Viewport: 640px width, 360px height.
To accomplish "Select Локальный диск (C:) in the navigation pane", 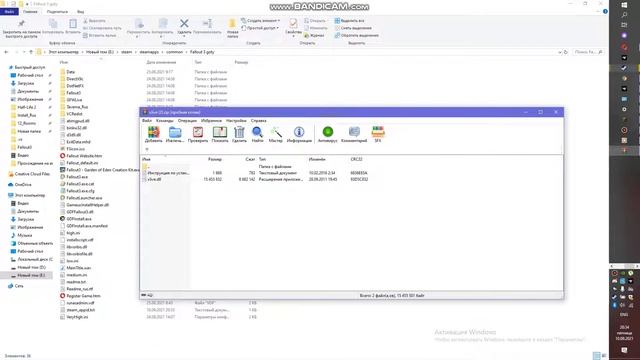I will pyautogui.click(x=35, y=259).
